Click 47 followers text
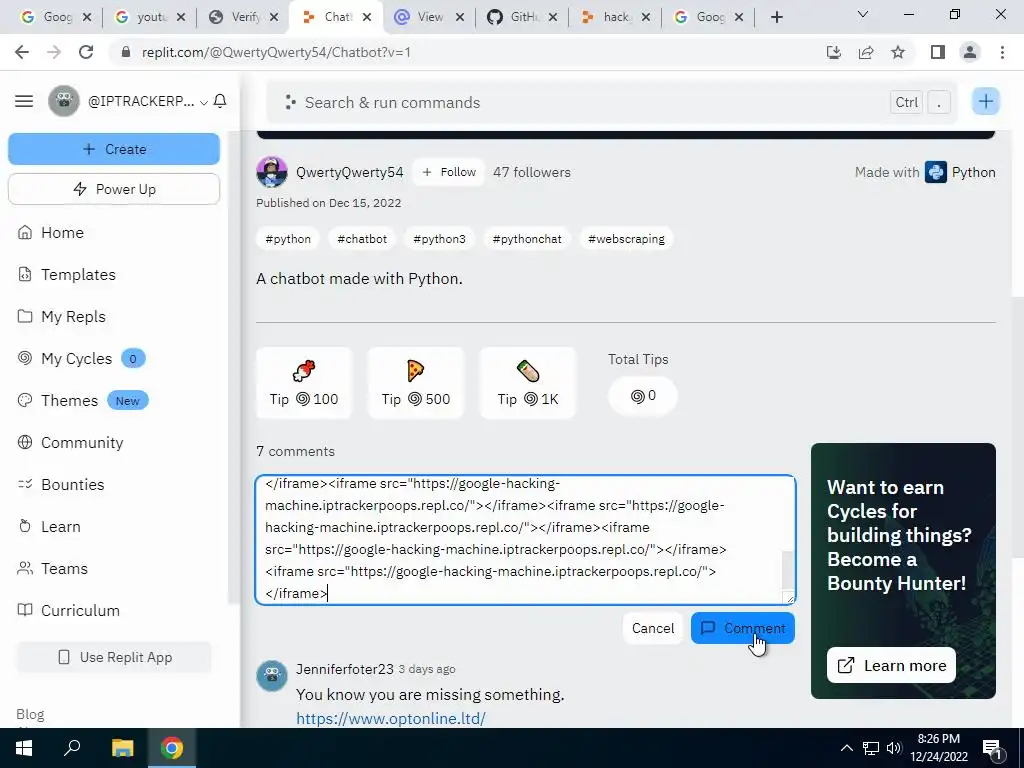Screen dimensions: 1024x768 pyautogui.click(x=532, y=172)
